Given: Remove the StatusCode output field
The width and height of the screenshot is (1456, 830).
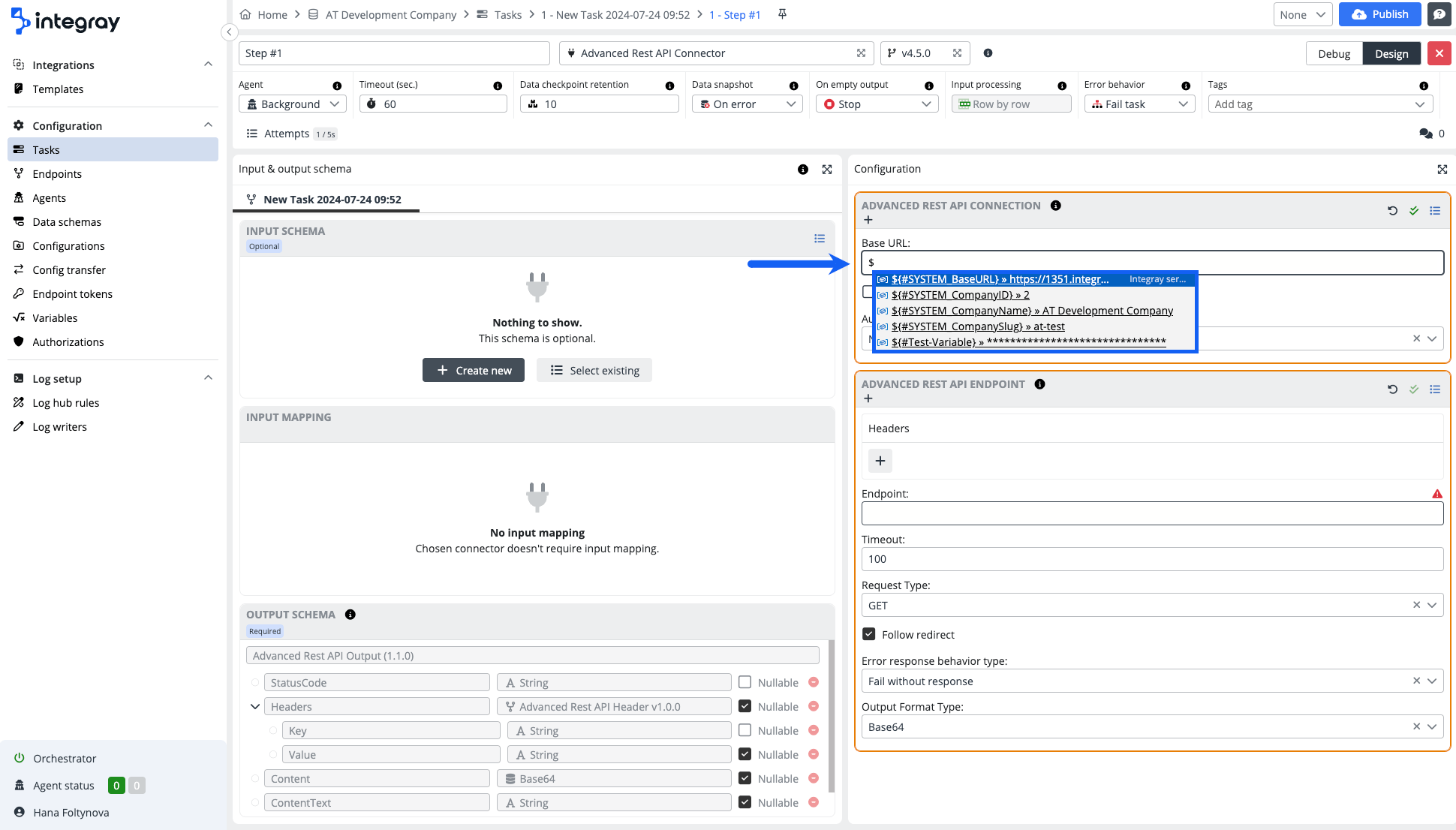Looking at the screenshot, I should coord(814,682).
